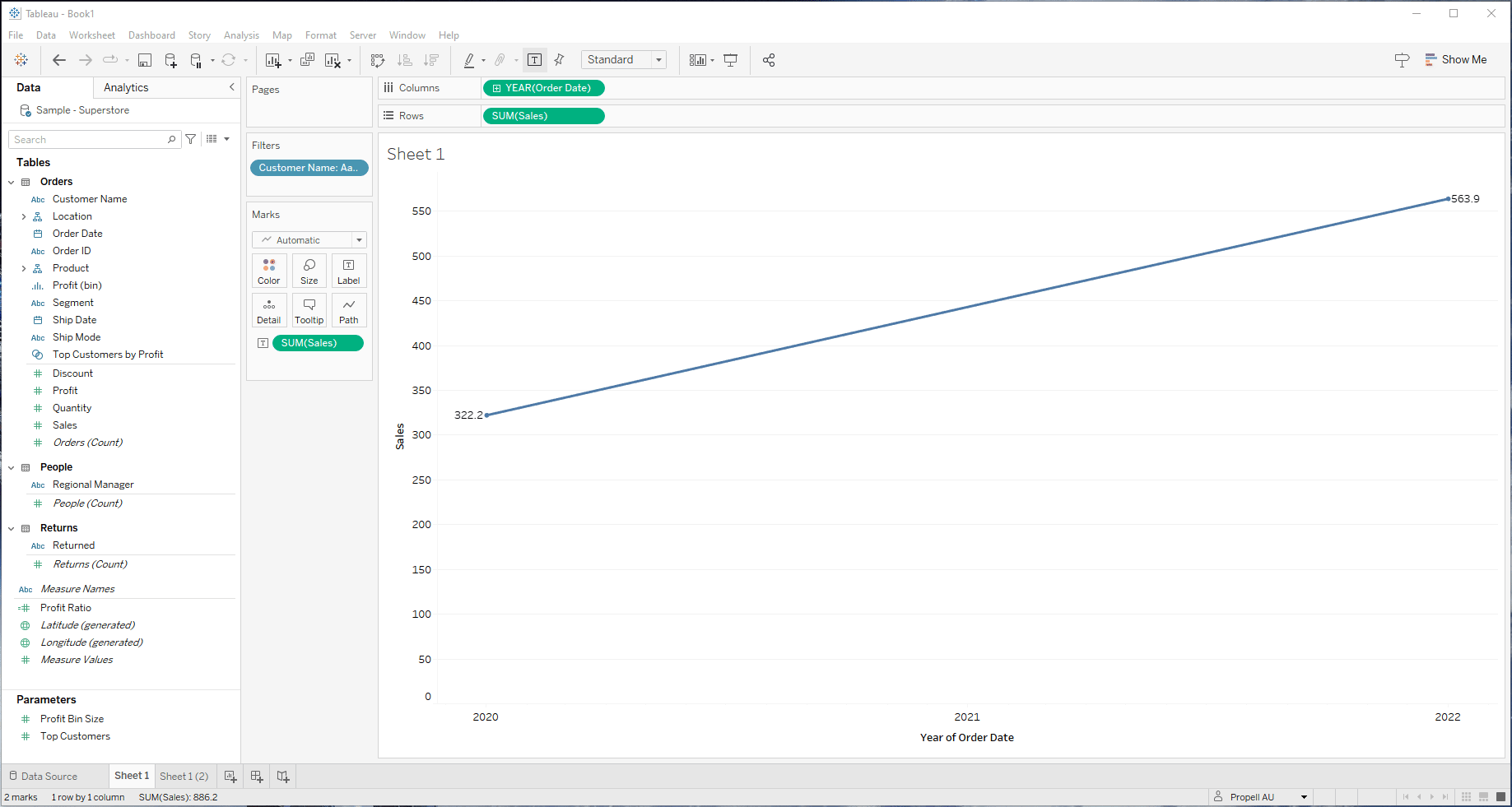Click the Duplicate worksheet toolbar icon
Screen dimensions: 1512x807
click(307, 60)
